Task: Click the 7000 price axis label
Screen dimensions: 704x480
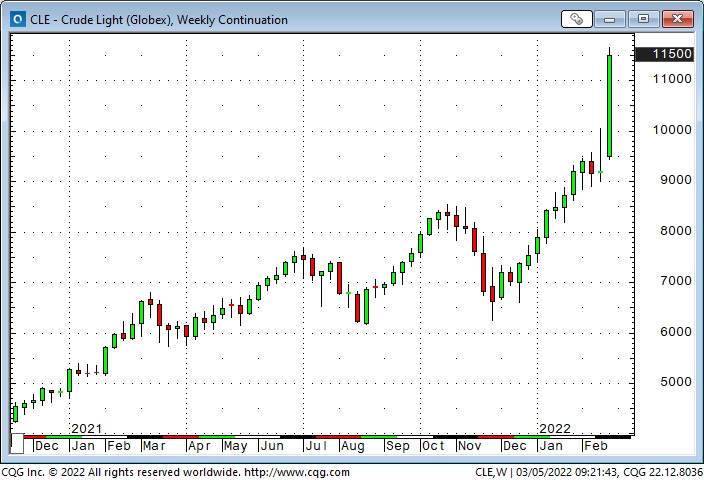Action: 676,281
